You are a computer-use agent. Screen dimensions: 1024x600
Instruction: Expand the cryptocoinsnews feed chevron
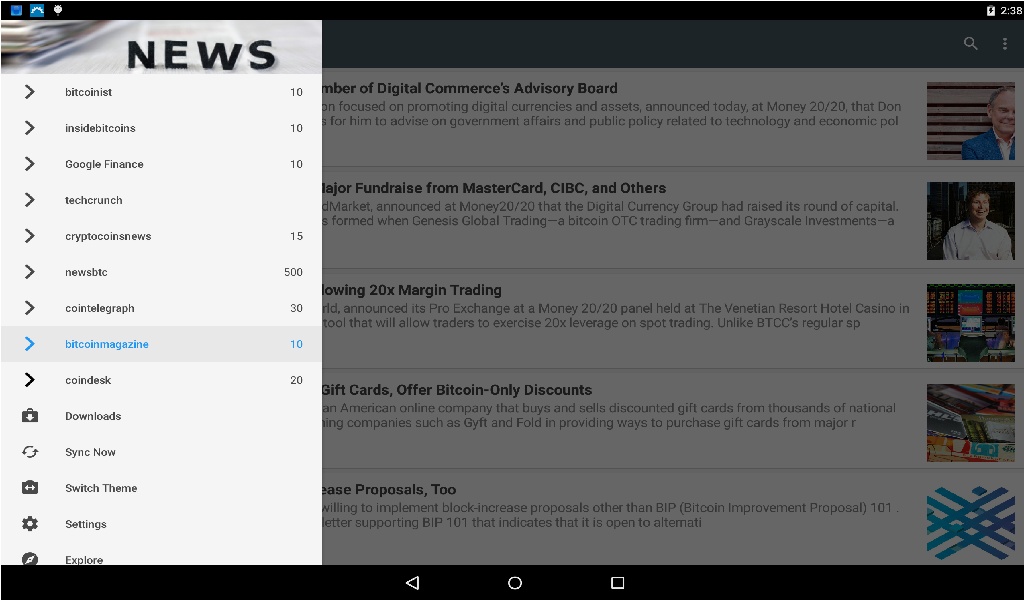click(29, 236)
